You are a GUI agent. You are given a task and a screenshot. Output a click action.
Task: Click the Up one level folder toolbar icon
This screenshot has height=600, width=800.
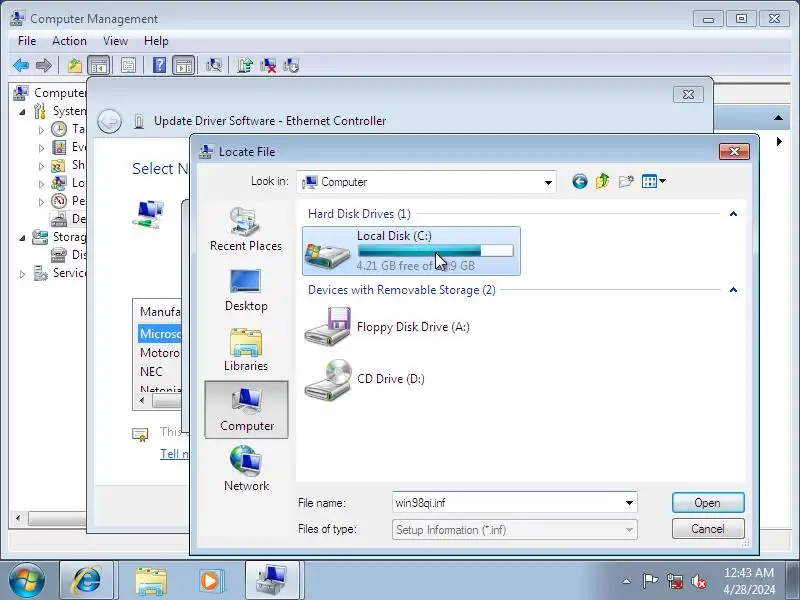pyautogui.click(x=75, y=65)
